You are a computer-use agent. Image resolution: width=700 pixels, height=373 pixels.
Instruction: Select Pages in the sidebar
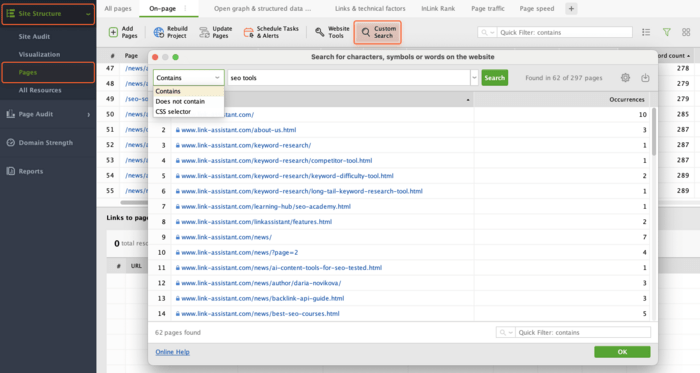[48, 72]
